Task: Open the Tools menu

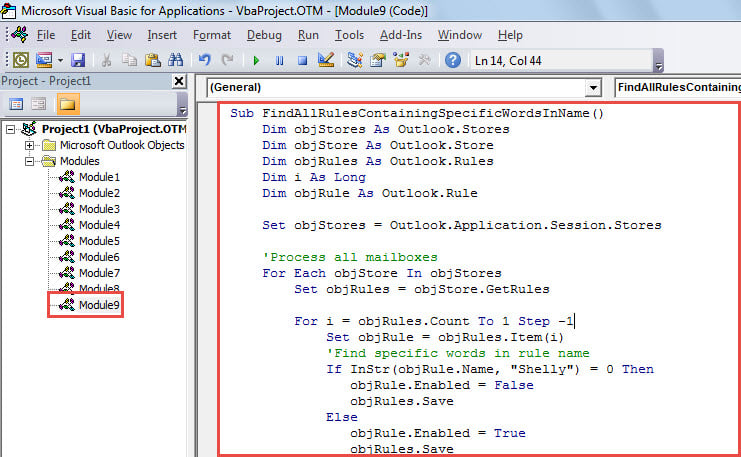Action: point(349,35)
